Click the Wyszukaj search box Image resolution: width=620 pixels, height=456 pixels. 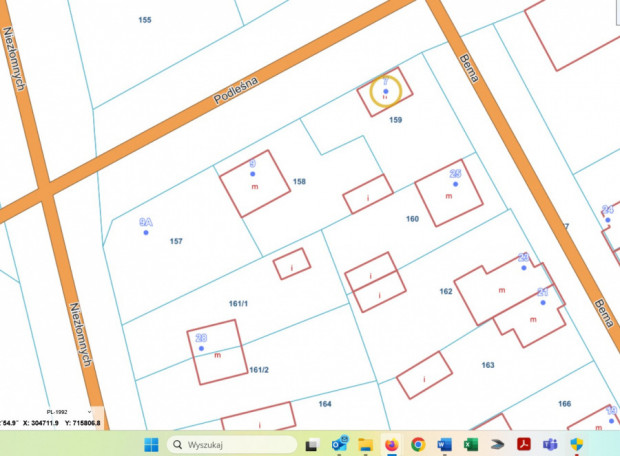click(x=232, y=444)
